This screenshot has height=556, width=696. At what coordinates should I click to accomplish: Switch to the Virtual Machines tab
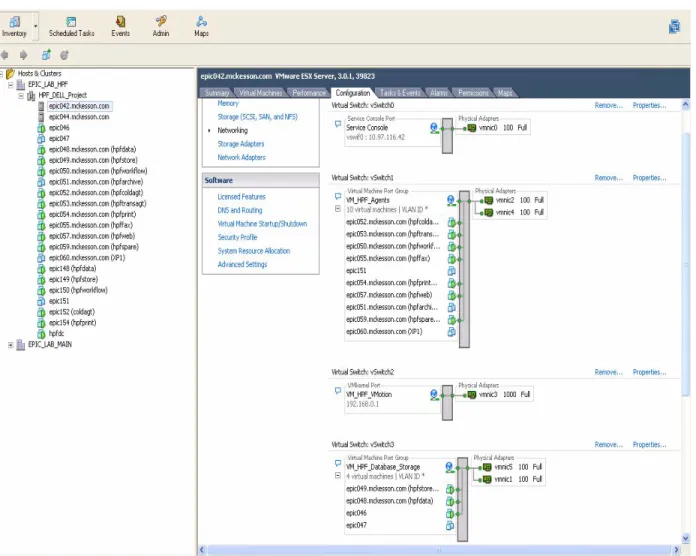pyautogui.click(x=261, y=93)
